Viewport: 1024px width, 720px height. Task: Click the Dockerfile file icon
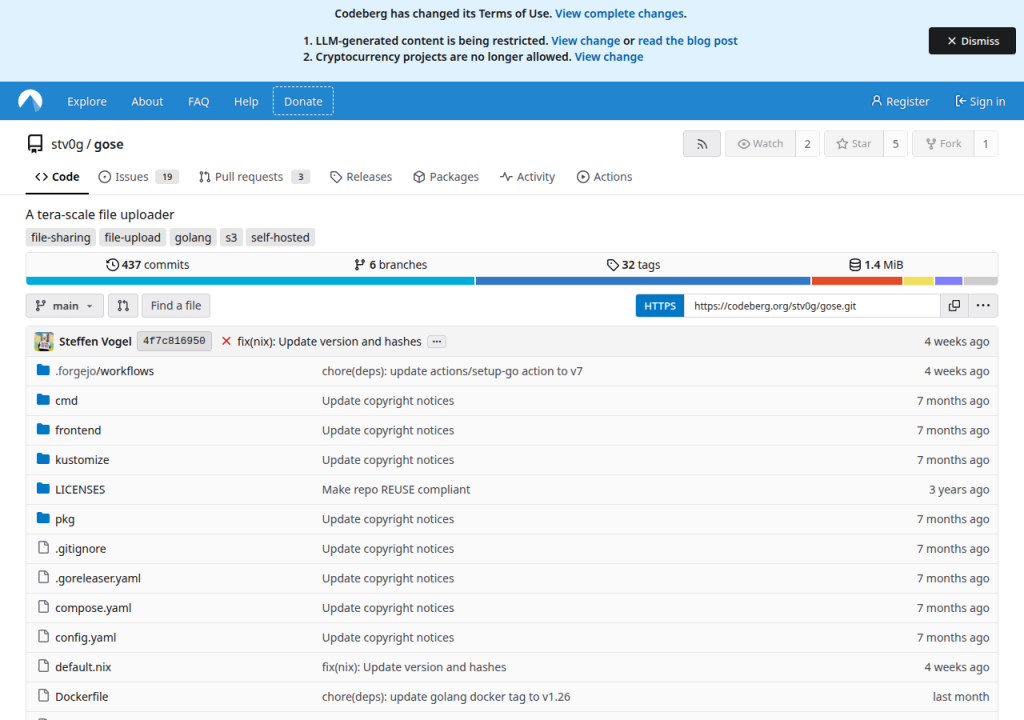[43, 696]
